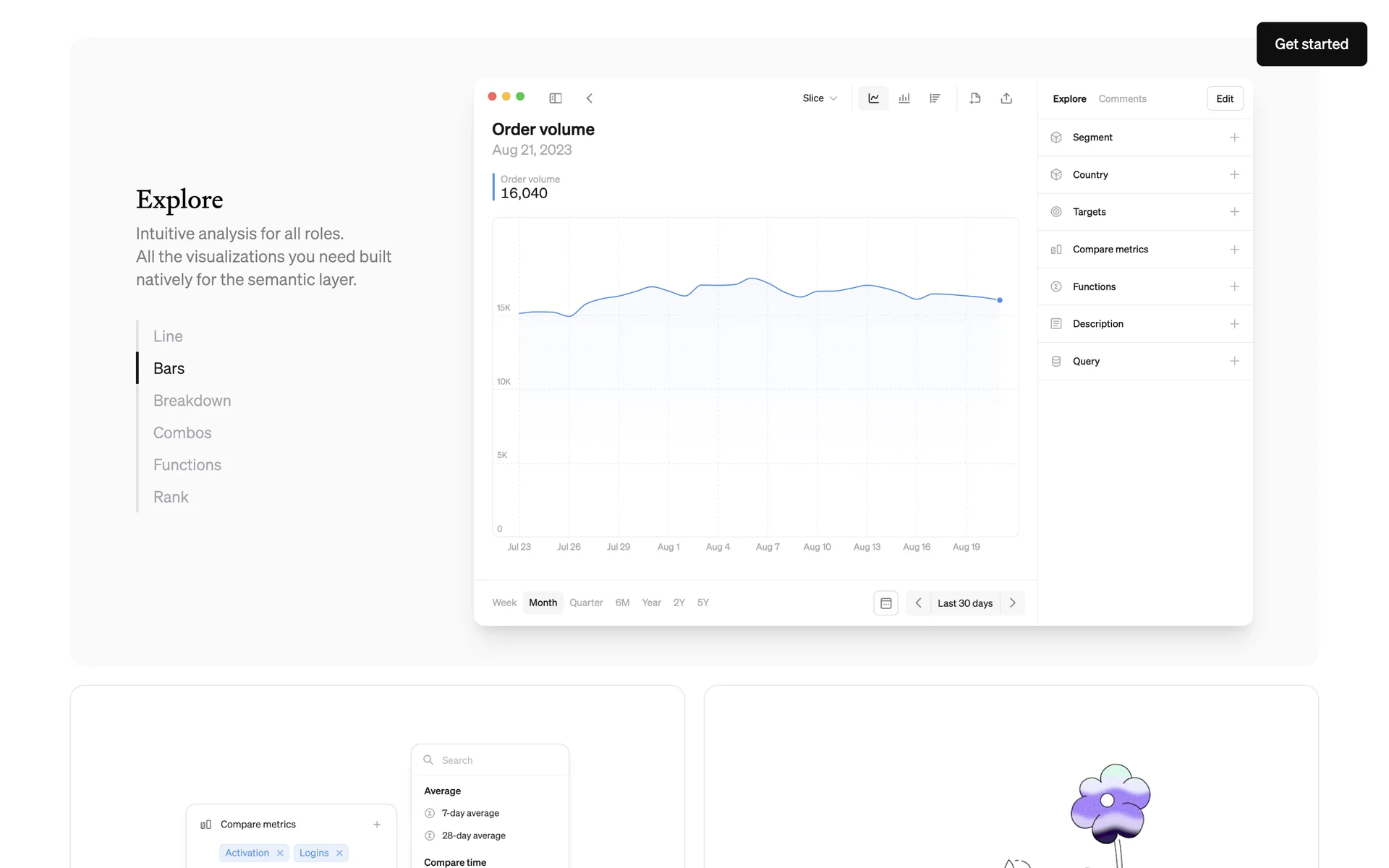
Task: Select Breakdown in the Explore list
Action: (x=192, y=401)
